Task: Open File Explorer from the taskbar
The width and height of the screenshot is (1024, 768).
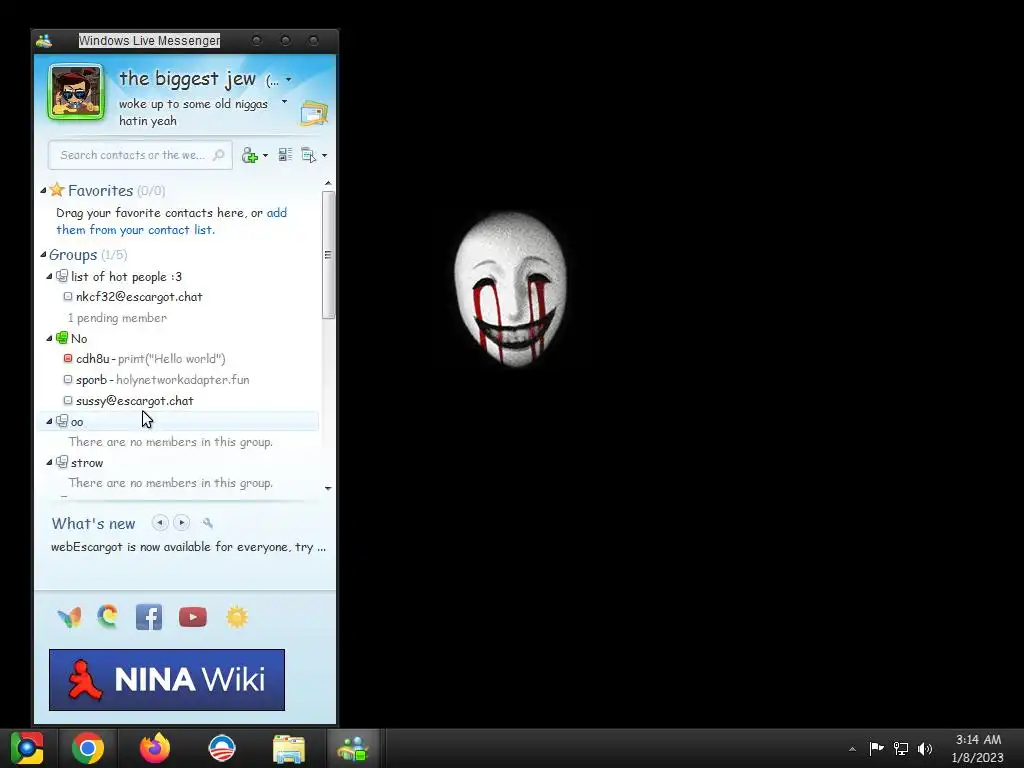Action: 289,748
